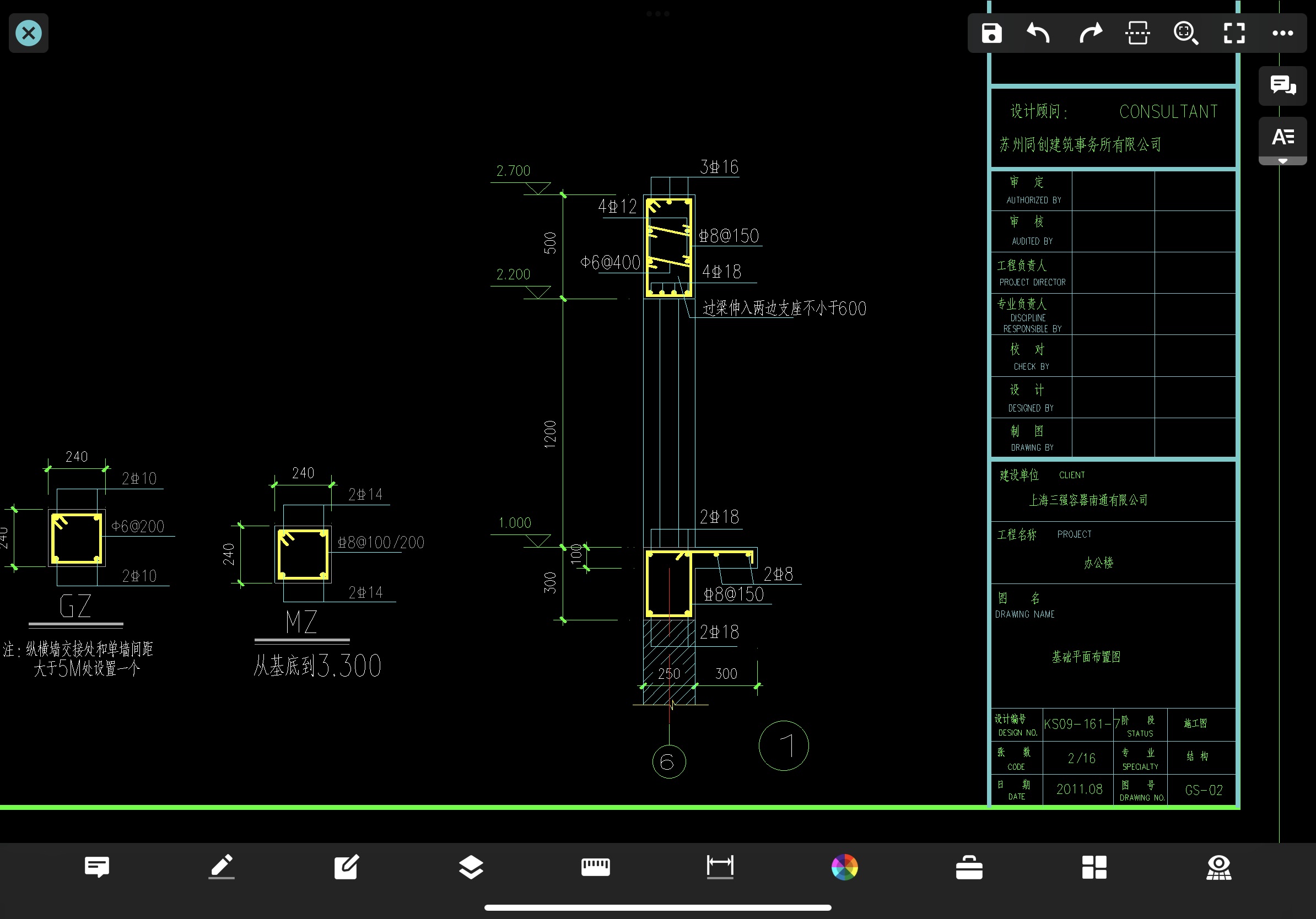Open the toolbox briefcase
The height and width of the screenshot is (919, 1316).
tap(969, 867)
